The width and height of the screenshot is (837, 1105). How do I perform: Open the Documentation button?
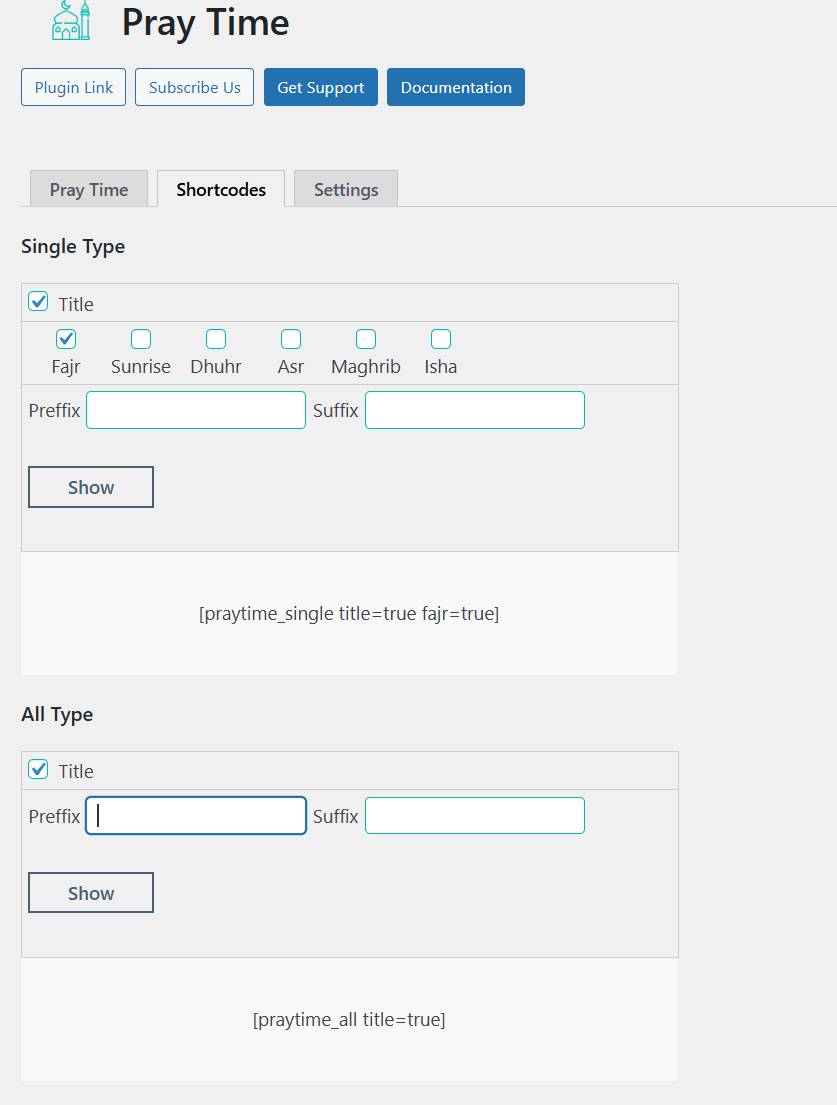point(456,87)
